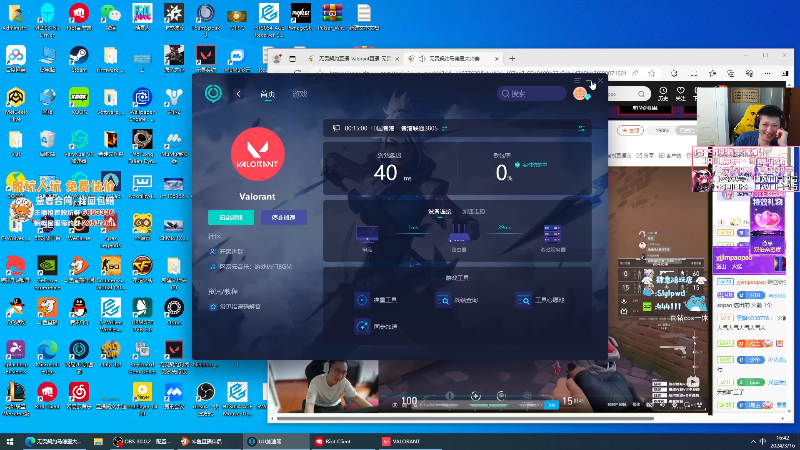Switch to Edge window on taskbar
This screenshot has width=800, height=450.
click(x=55, y=441)
